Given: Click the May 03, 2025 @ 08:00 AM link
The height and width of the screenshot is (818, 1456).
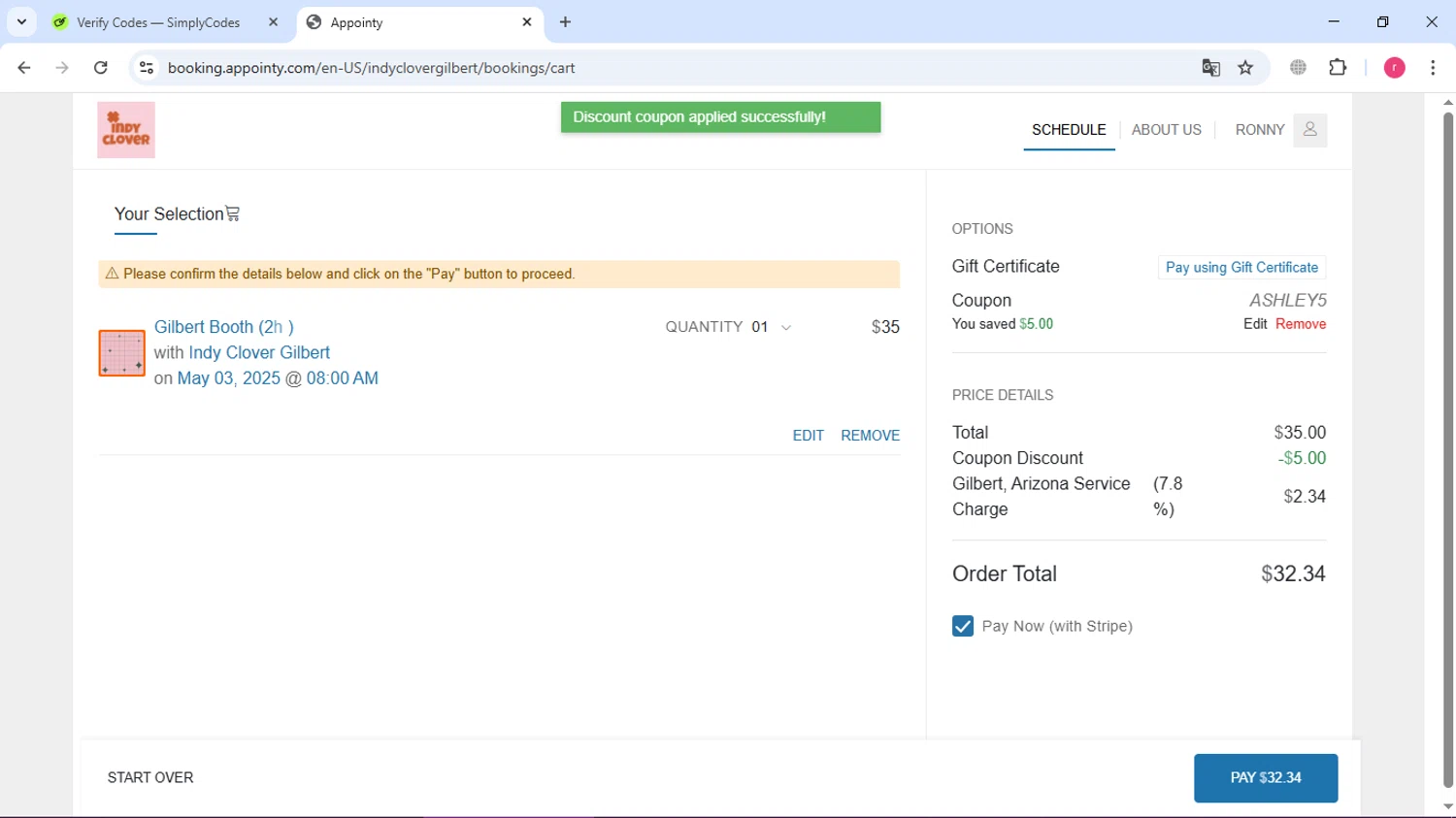Looking at the screenshot, I should 278,378.
